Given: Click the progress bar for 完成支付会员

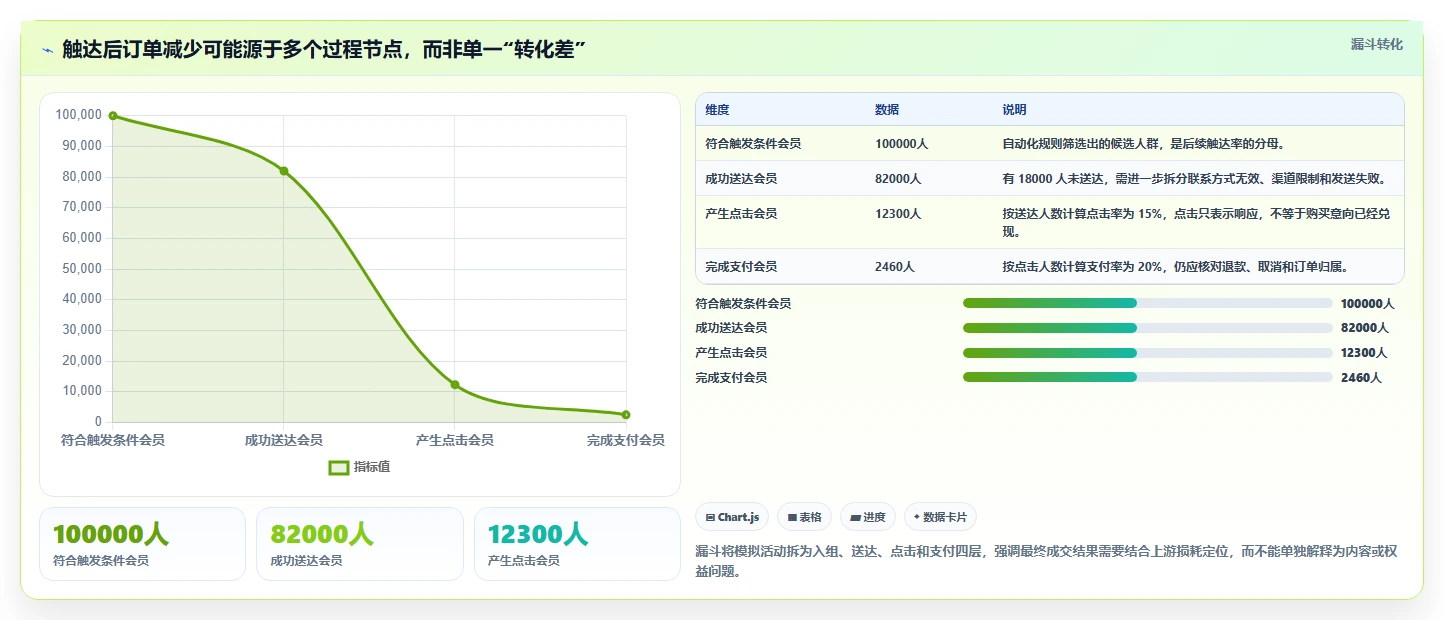Looking at the screenshot, I should click(x=1147, y=377).
